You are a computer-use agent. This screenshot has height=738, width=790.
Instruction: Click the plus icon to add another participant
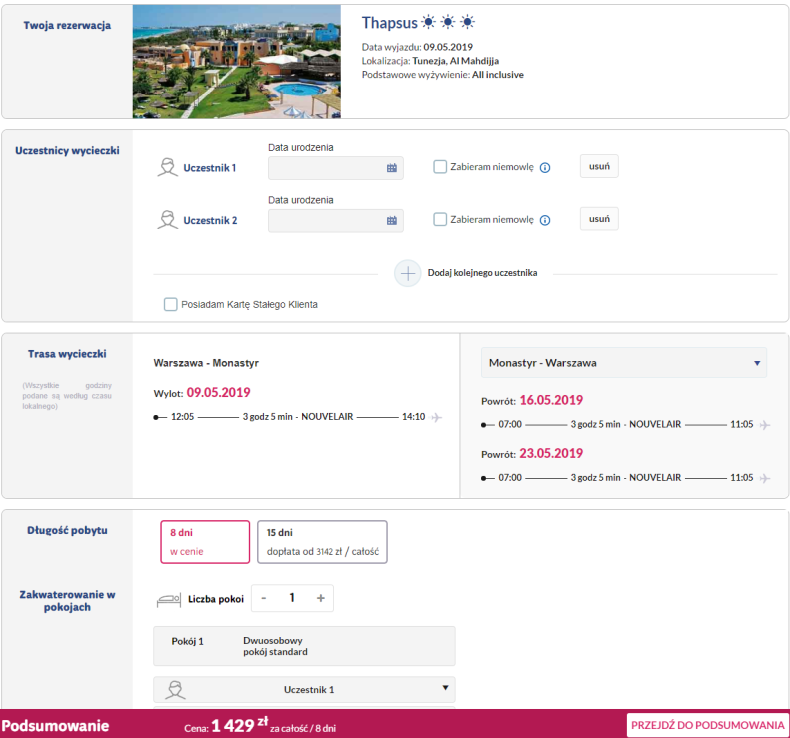click(407, 273)
